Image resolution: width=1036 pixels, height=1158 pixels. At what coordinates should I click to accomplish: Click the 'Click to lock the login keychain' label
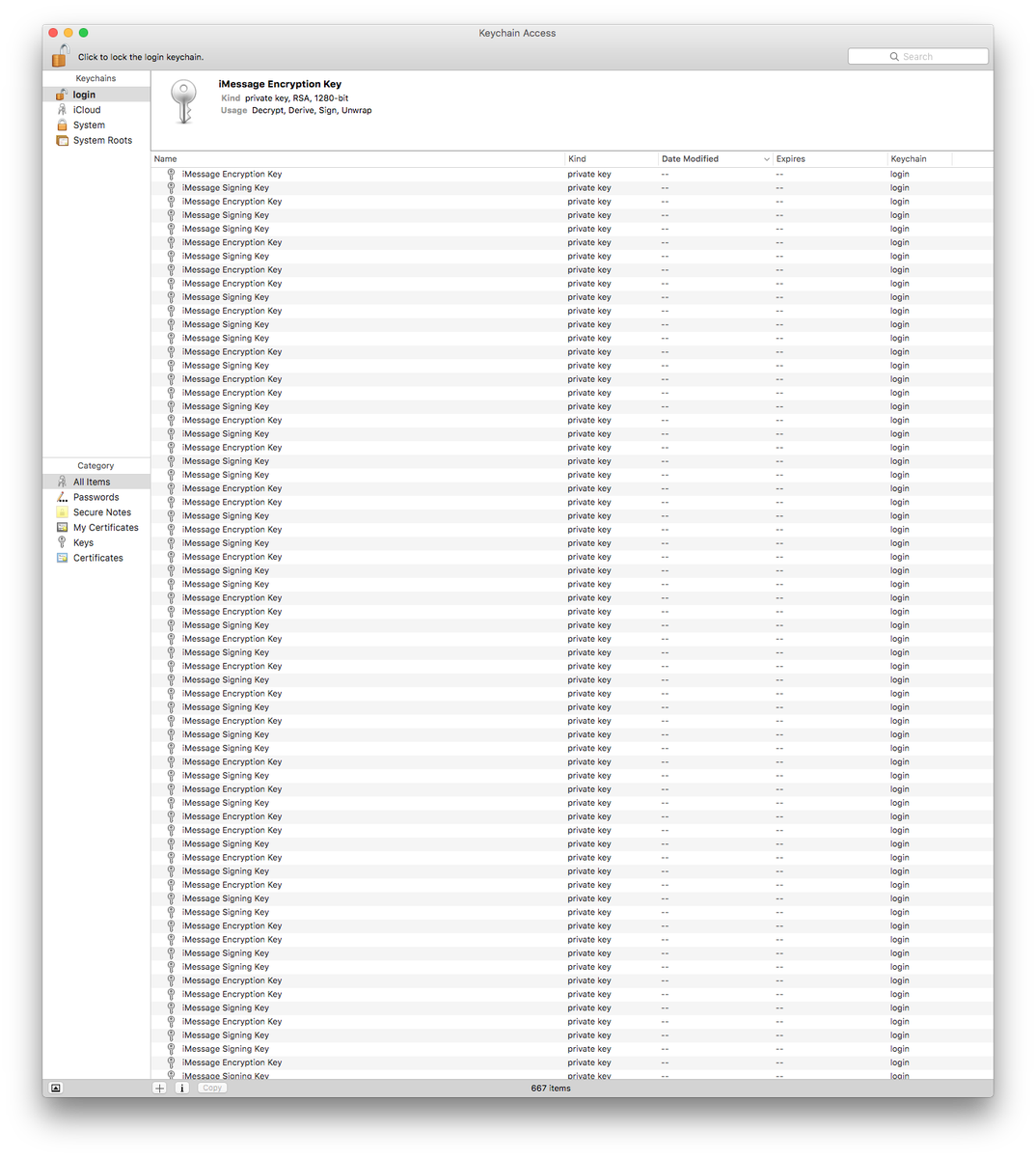(141, 57)
